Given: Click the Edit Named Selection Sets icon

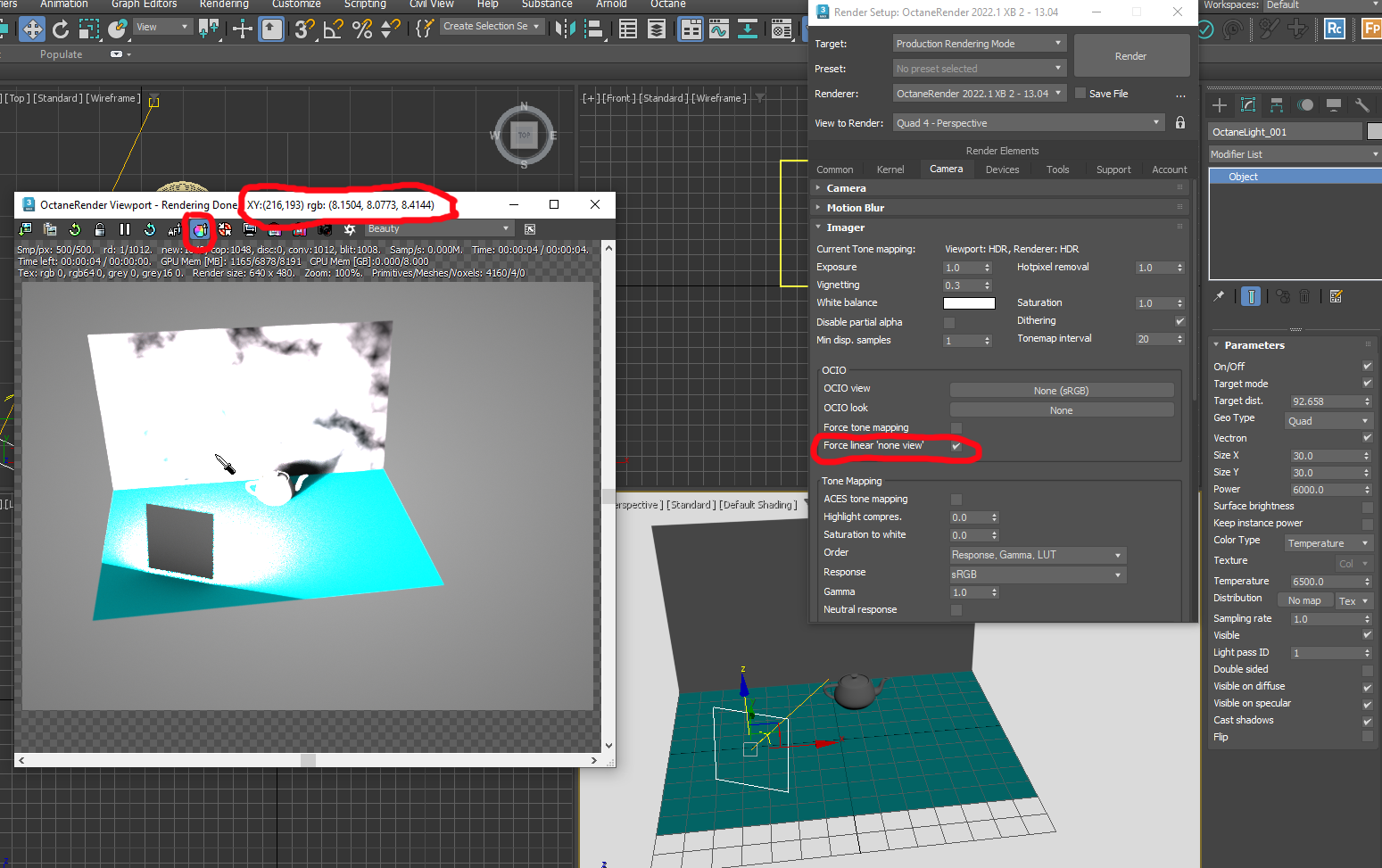Looking at the screenshot, I should [x=425, y=29].
